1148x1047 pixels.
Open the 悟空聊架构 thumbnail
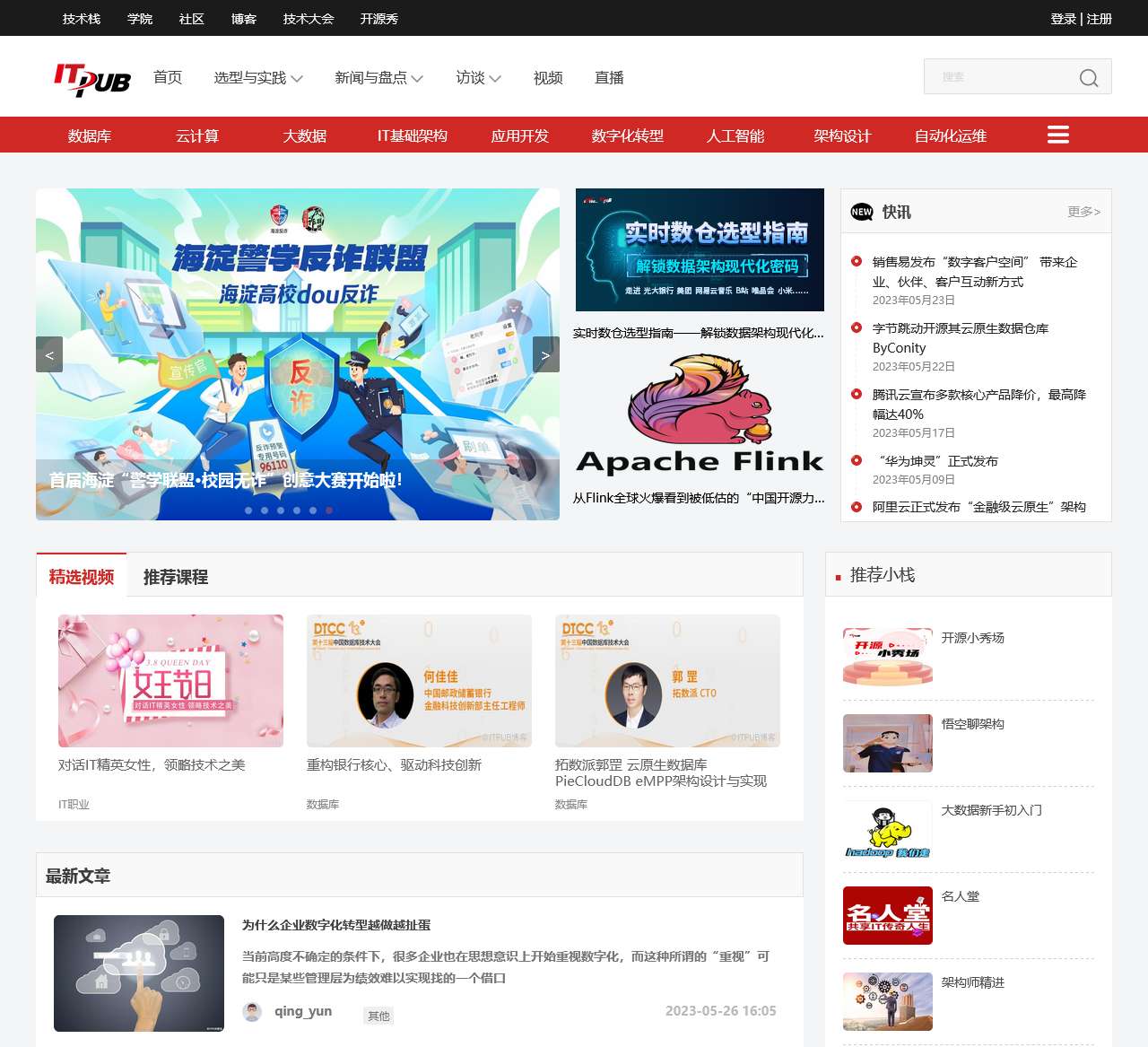[x=888, y=743]
